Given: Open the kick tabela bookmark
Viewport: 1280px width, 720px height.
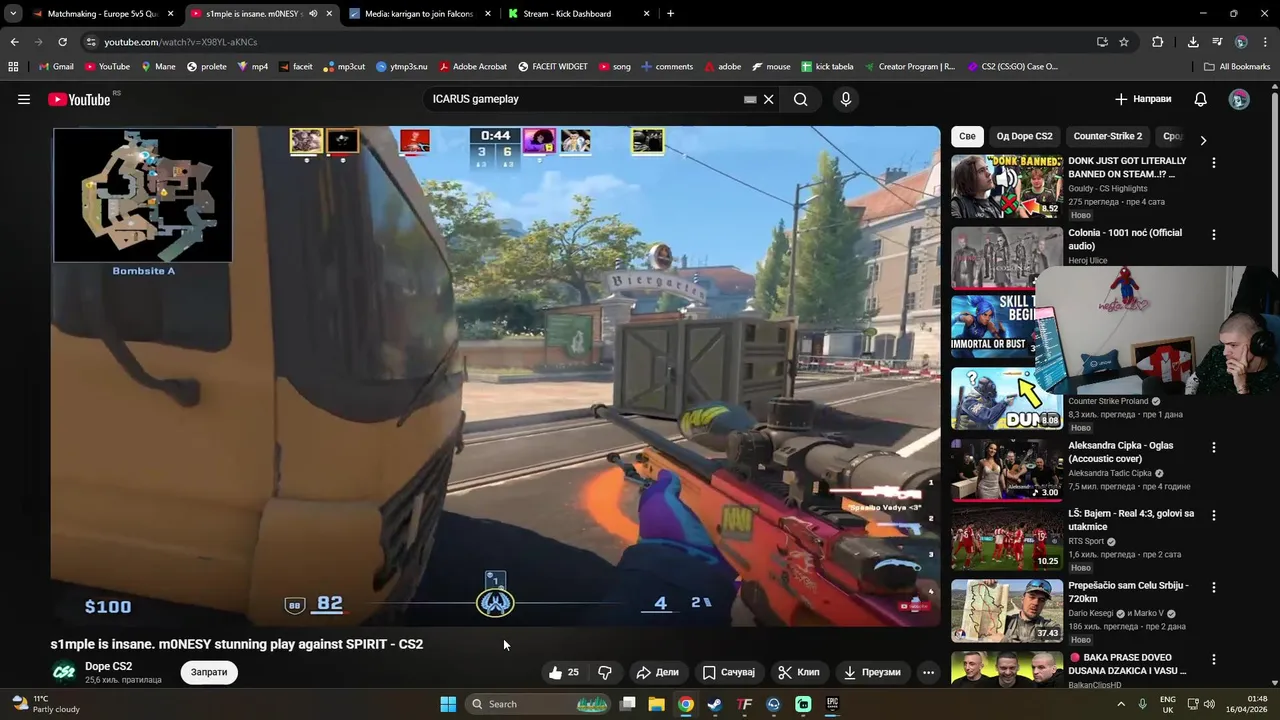Looking at the screenshot, I should [827, 67].
